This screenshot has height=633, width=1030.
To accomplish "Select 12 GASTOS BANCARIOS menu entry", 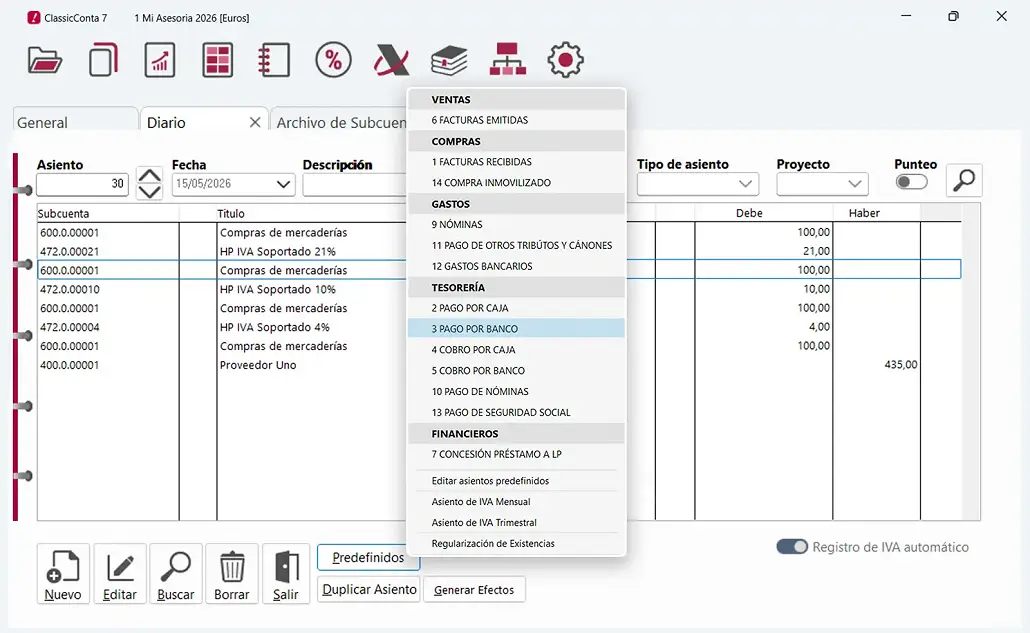I will click(x=516, y=267).
